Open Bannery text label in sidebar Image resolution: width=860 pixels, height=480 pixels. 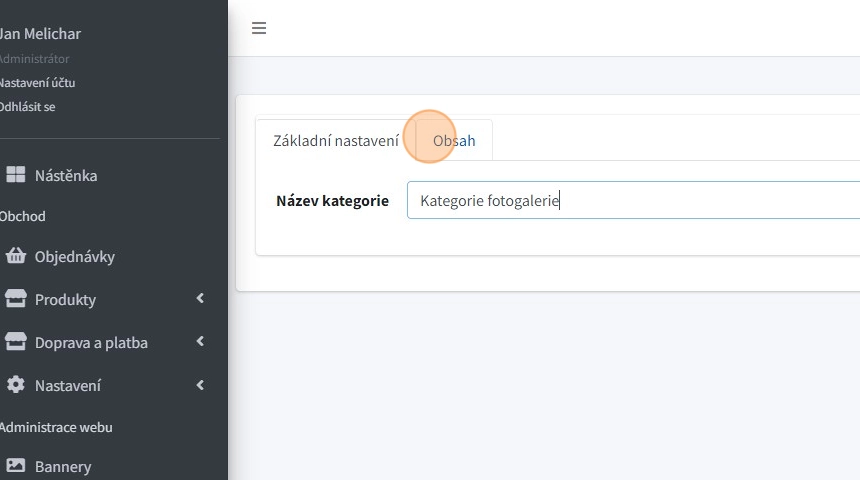click(x=63, y=466)
